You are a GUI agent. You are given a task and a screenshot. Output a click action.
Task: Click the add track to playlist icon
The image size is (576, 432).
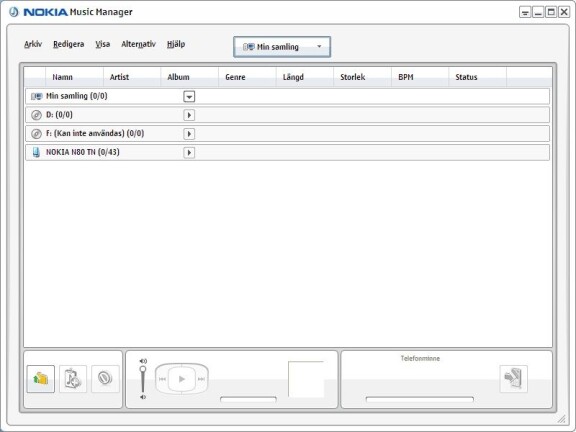click(x=73, y=379)
